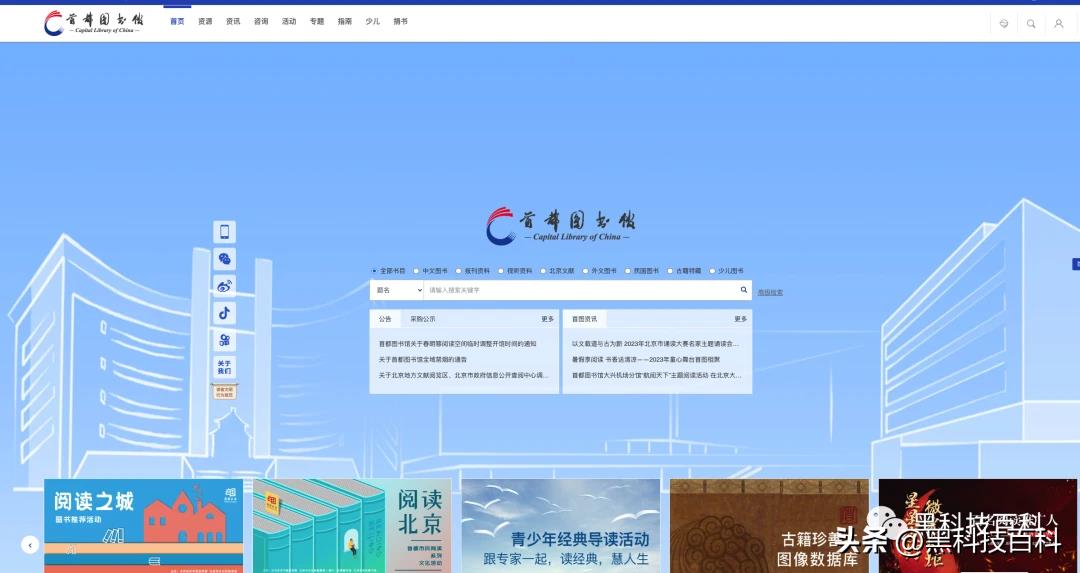The image size is (1080, 573).
Task: Open the video channel sidebar icon
Action: (x=225, y=340)
